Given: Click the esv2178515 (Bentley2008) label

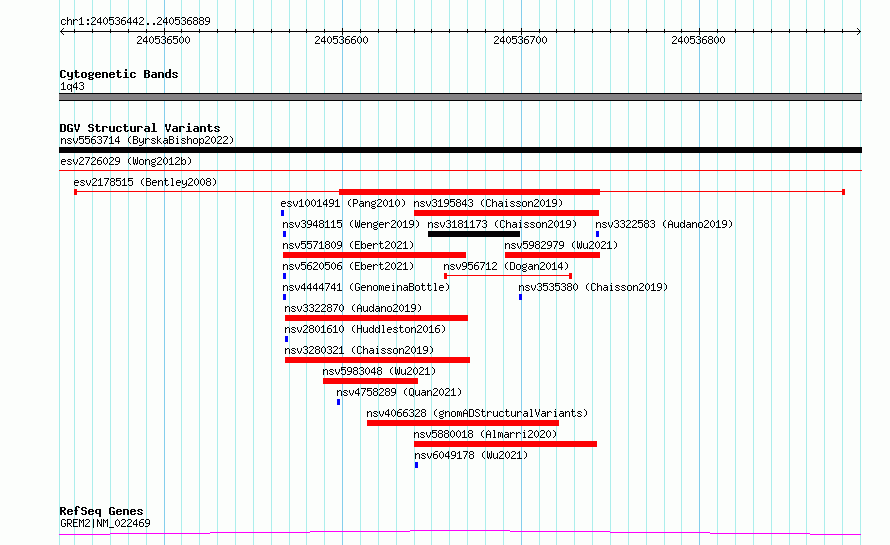Looking at the screenshot, I should pyautogui.click(x=145, y=182).
